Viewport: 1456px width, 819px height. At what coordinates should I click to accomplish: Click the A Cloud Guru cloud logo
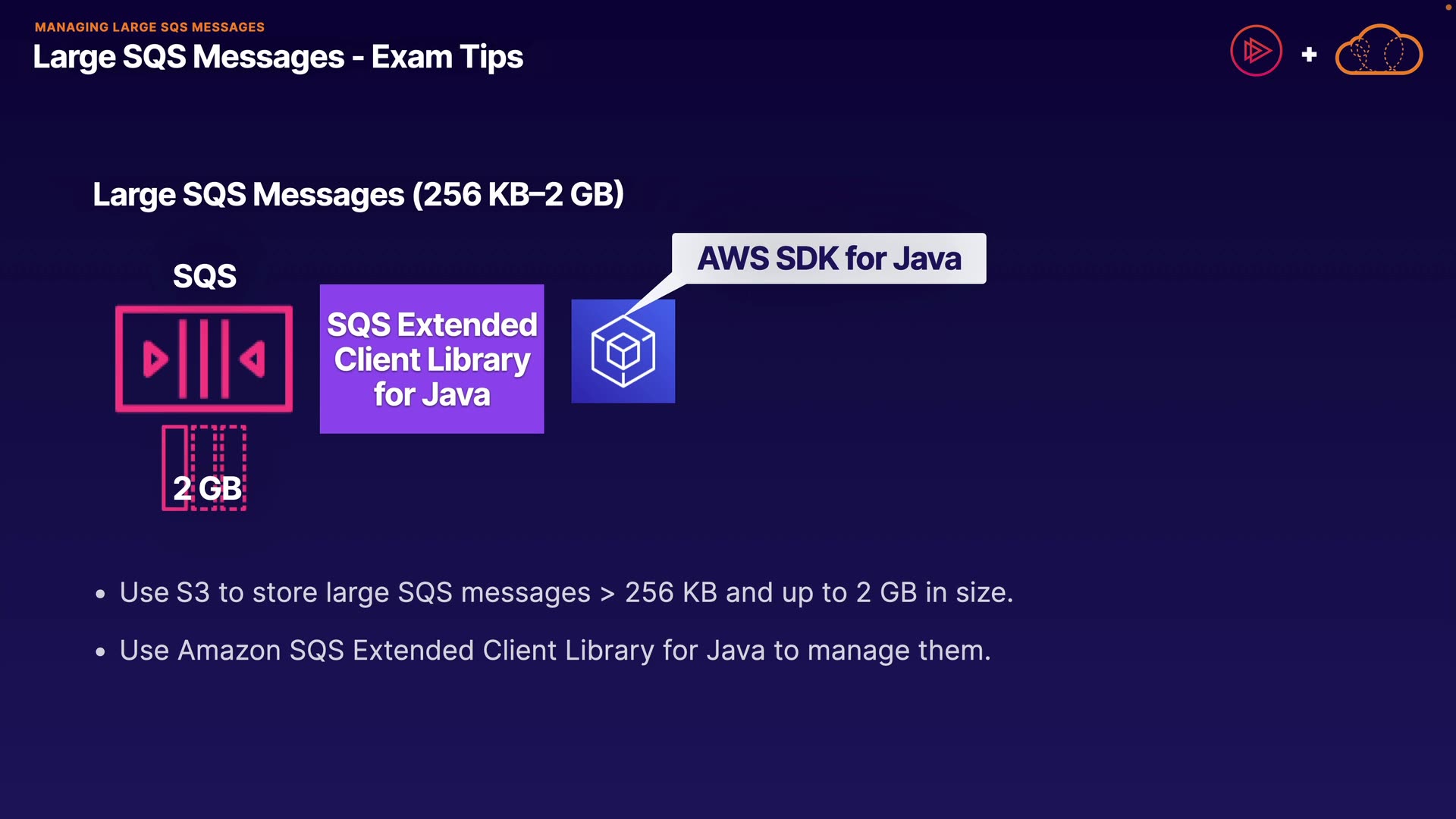(x=1379, y=51)
